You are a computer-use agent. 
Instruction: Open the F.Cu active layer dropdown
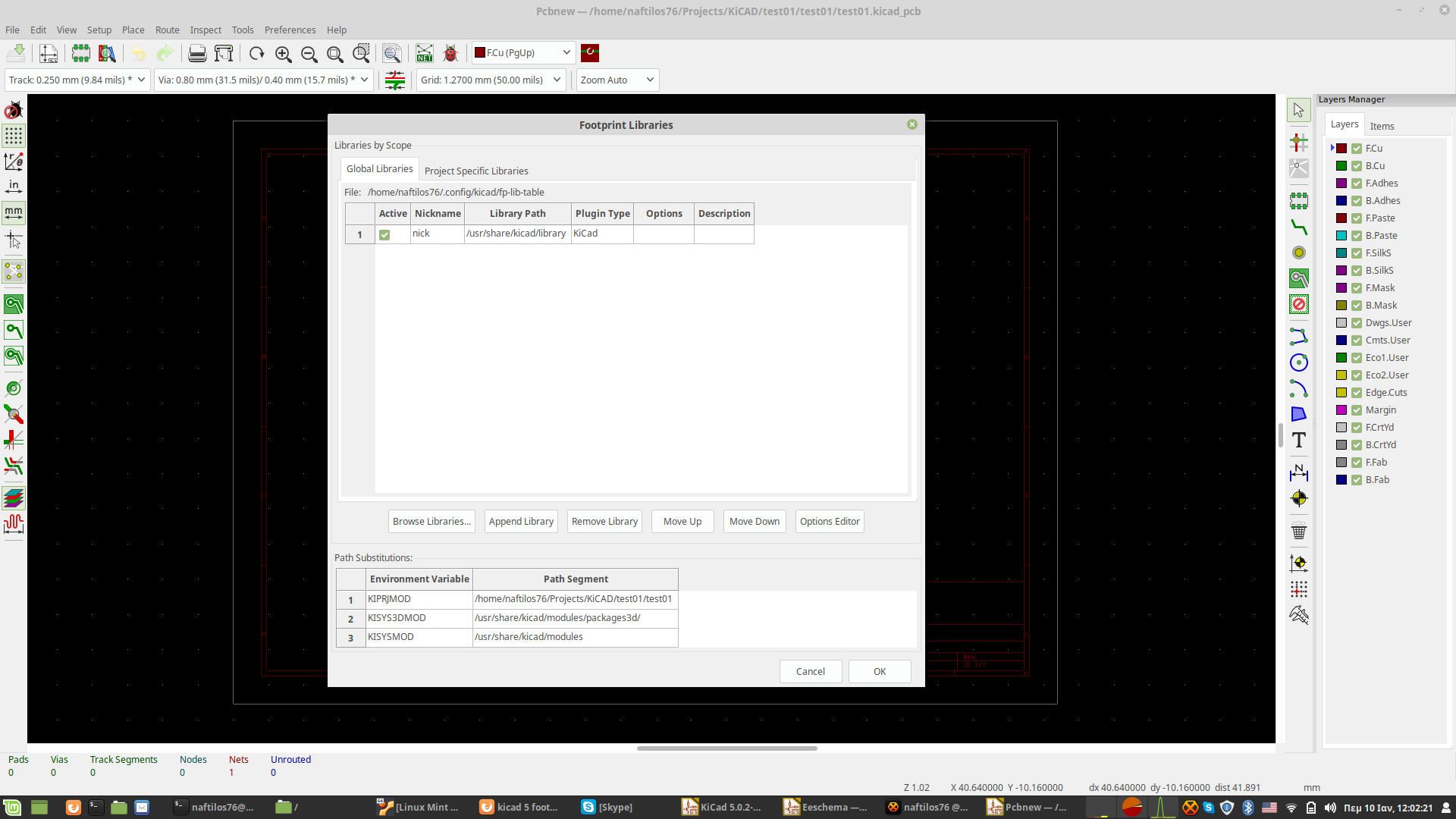(x=523, y=52)
